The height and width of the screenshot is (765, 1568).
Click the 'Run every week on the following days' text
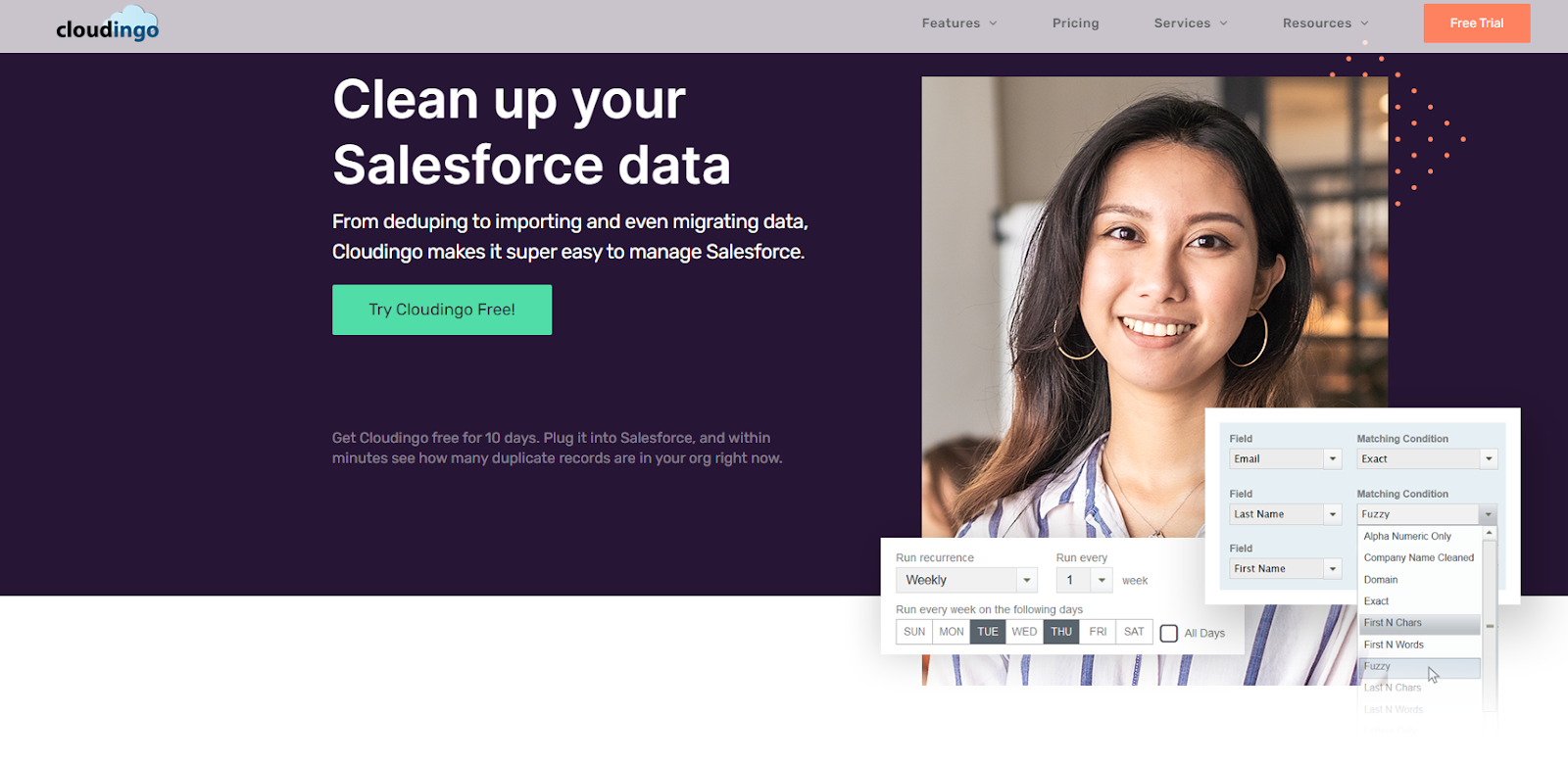click(x=989, y=609)
